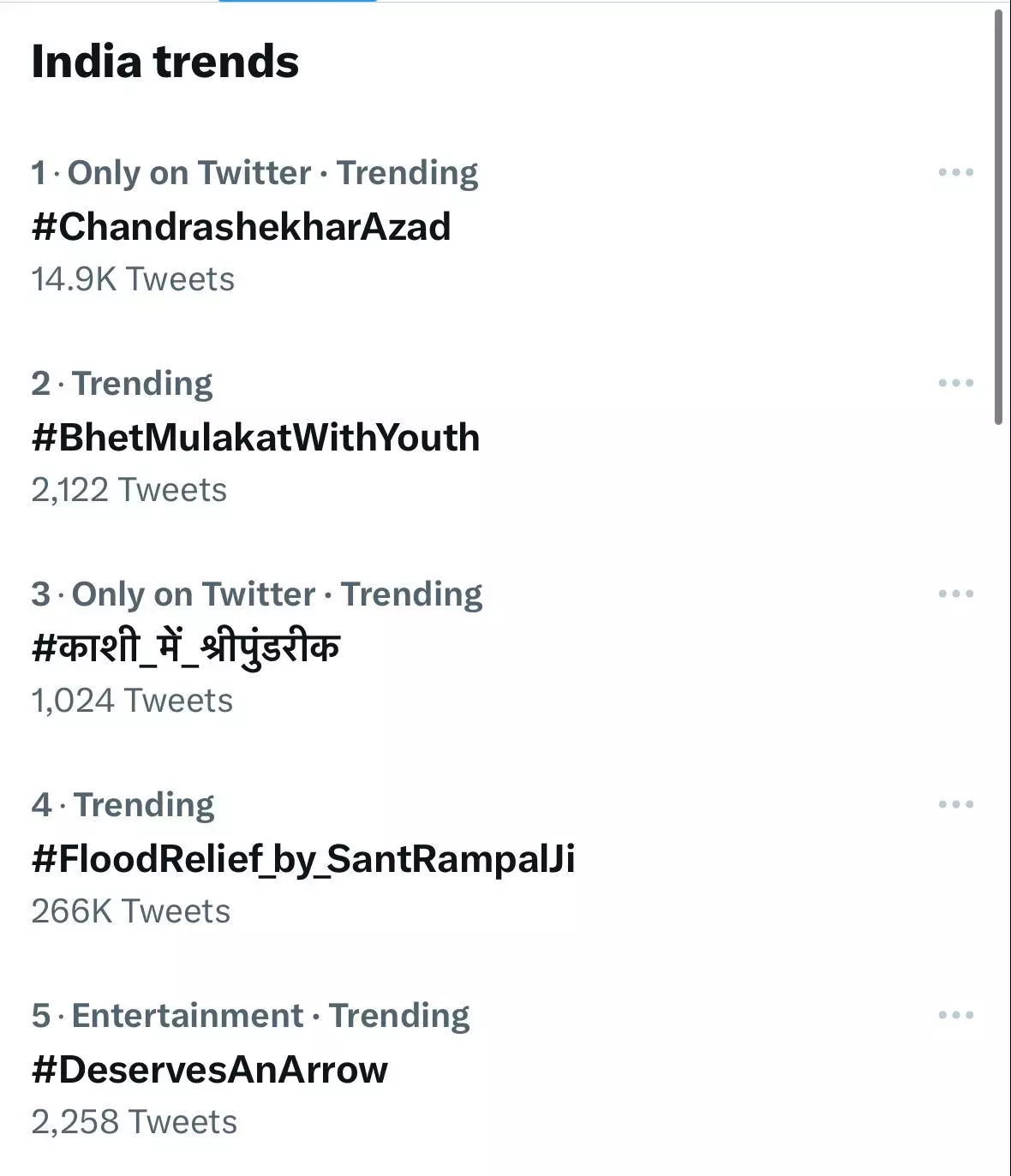Open more options for #ChandrashekharAzad trend
This screenshot has width=1011, height=1176.
pyautogui.click(x=955, y=172)
